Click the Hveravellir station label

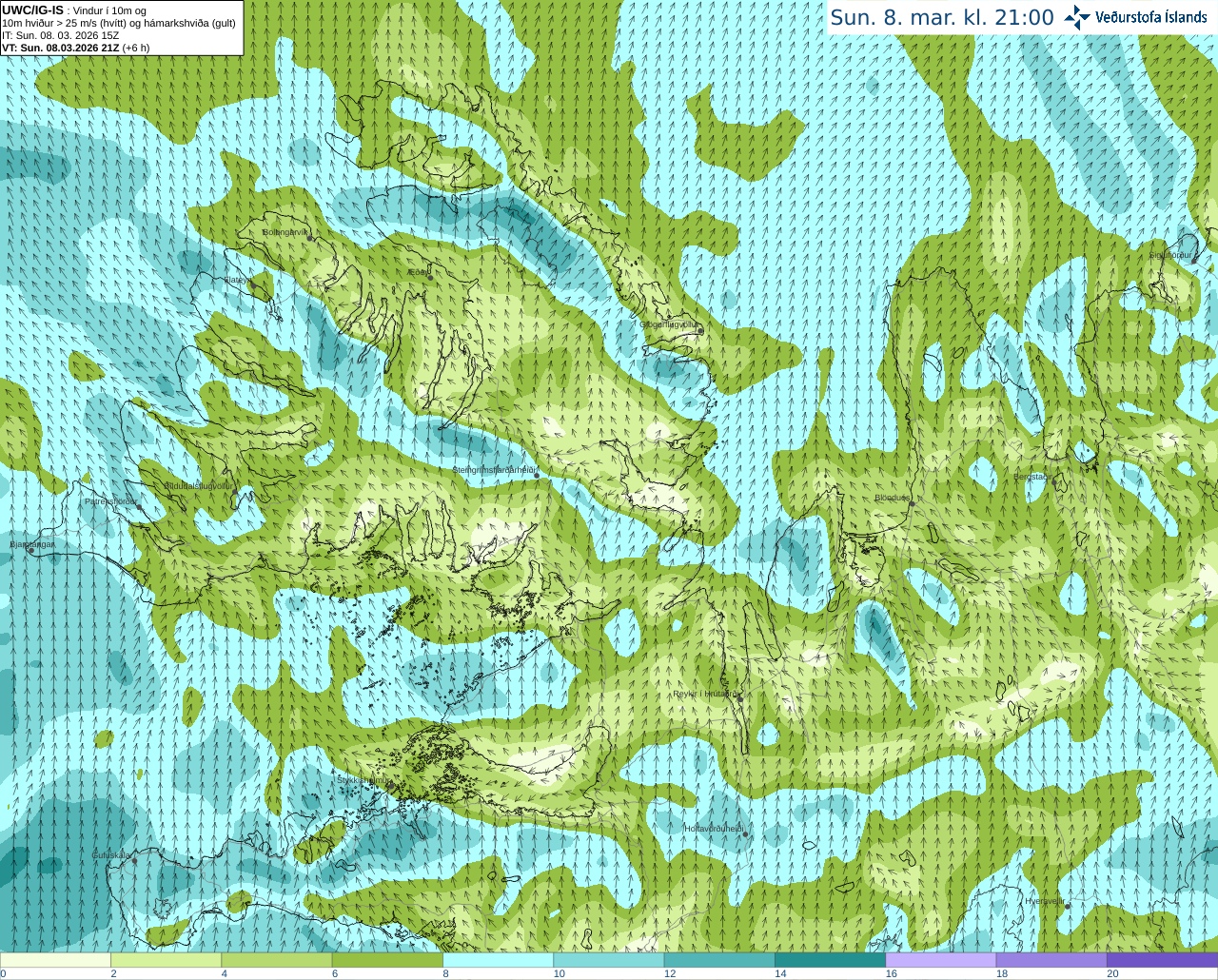pos(1045,900)
